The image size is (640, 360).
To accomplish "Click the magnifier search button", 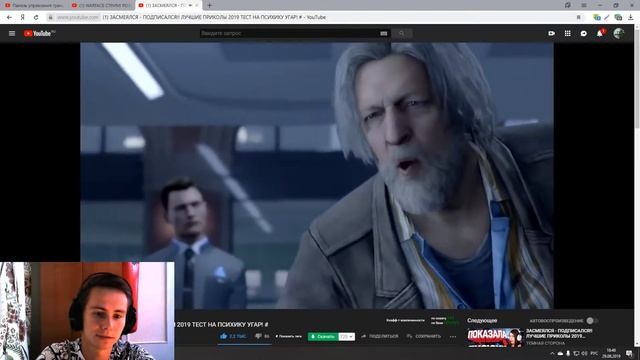I will pyautogui.click(x=402, y=33).
